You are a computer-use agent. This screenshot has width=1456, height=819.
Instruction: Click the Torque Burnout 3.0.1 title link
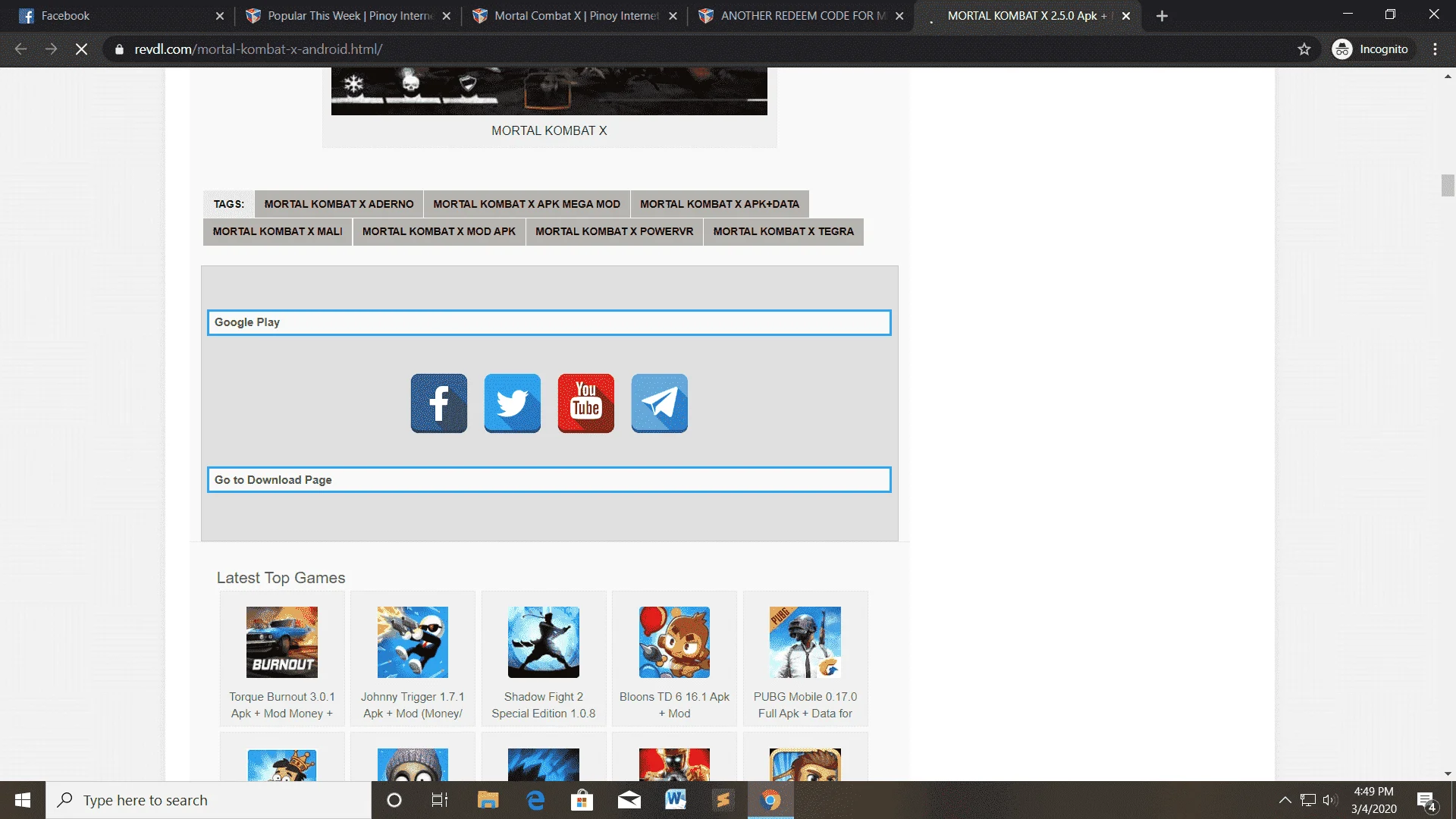[x=282, y=705]
